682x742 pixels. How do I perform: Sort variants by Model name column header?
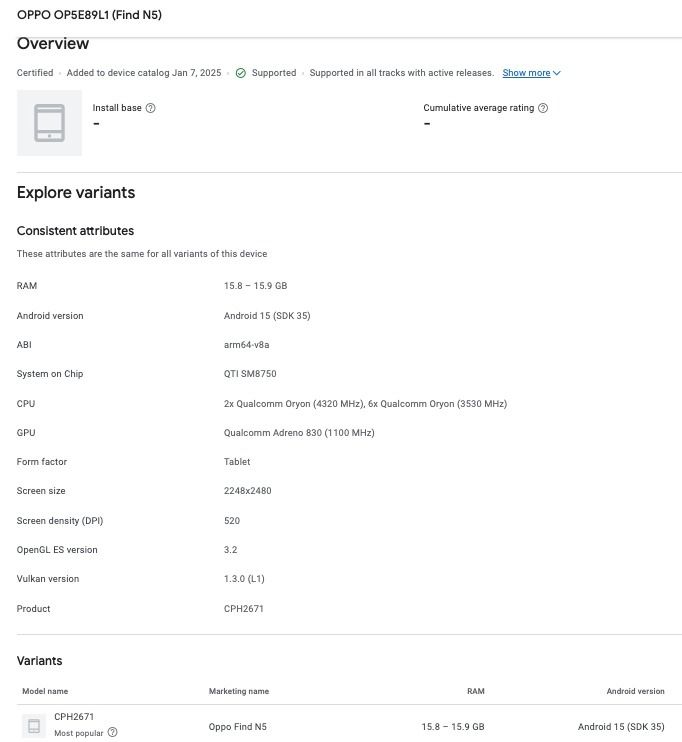(45, 691)
